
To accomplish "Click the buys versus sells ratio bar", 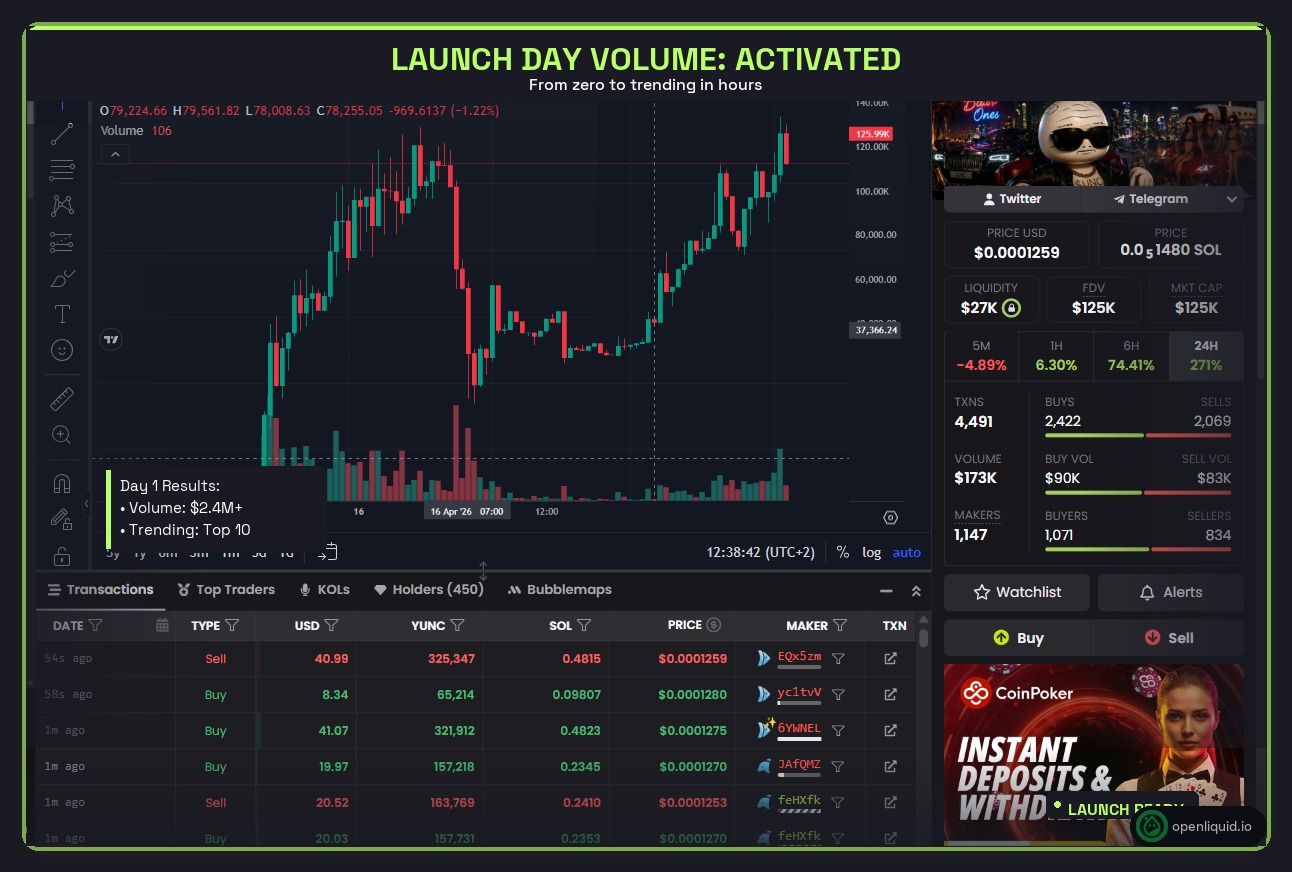I will point(1138,435).
